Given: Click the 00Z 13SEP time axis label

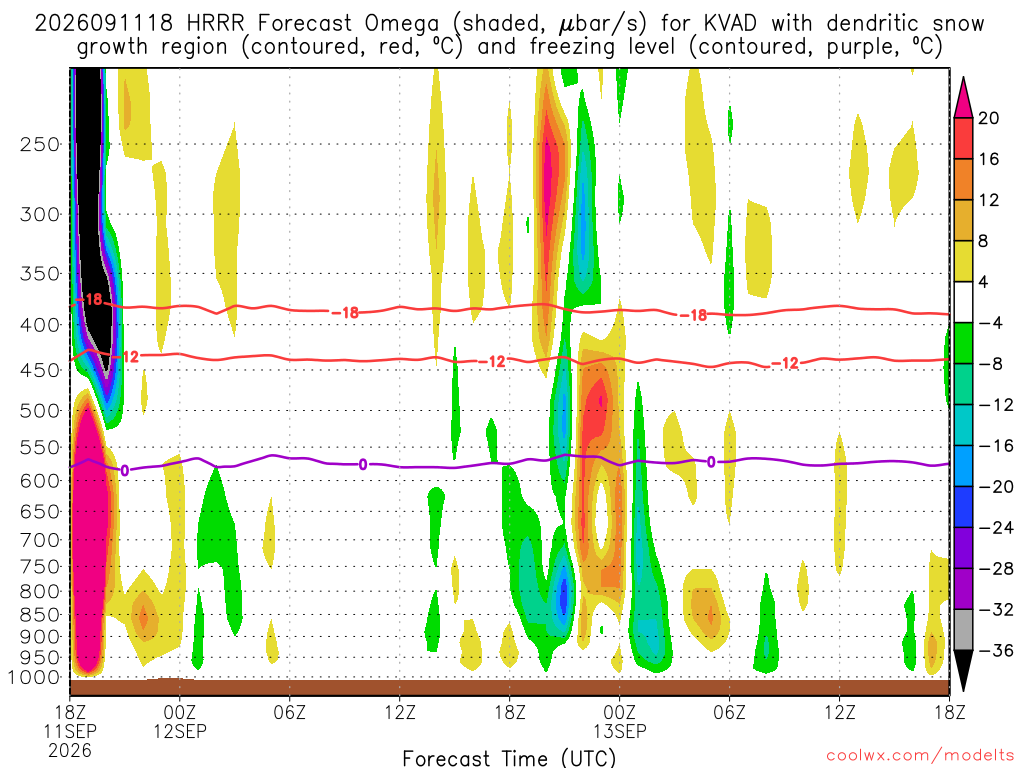Looking at the screenshot, I should click(x=620, y=721).
